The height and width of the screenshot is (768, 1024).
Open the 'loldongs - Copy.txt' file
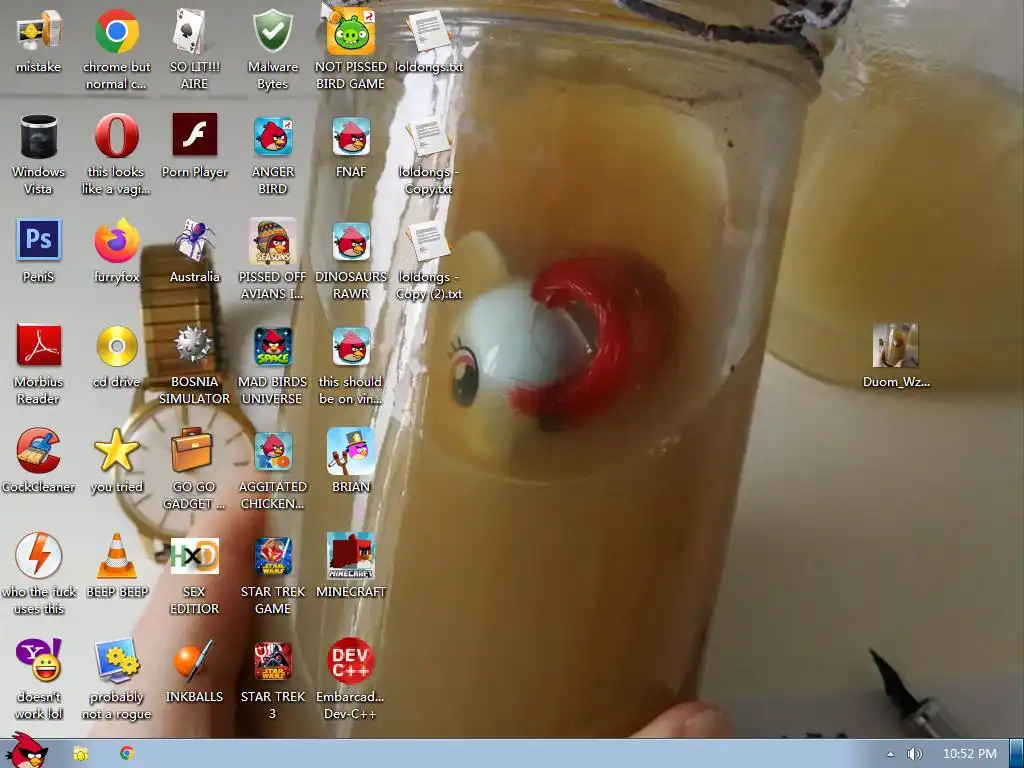pos(428,136)
